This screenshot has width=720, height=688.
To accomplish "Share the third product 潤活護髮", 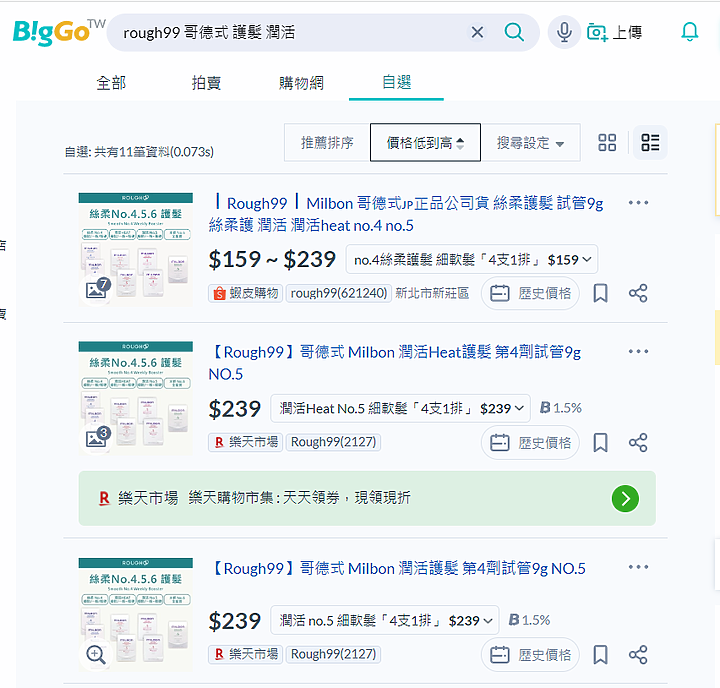I will pyautogui.click(x=638, y=654).
